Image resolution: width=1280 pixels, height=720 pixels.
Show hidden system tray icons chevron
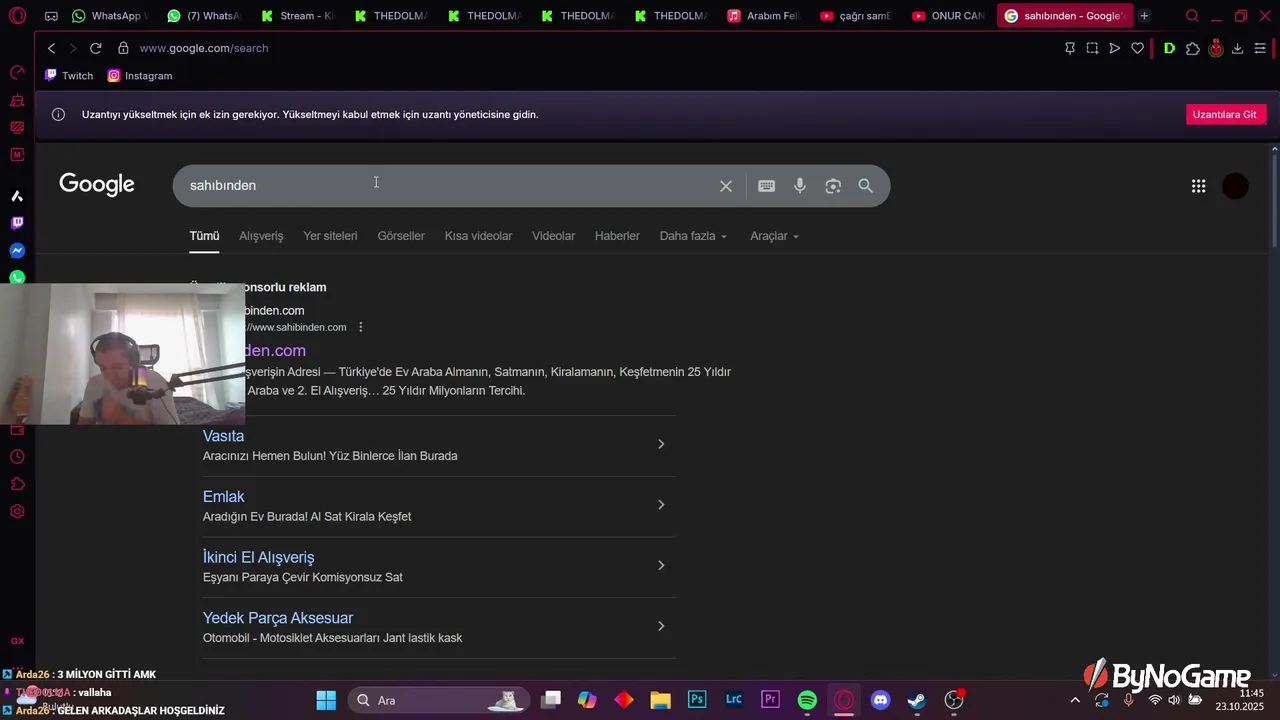[1075, 701]
